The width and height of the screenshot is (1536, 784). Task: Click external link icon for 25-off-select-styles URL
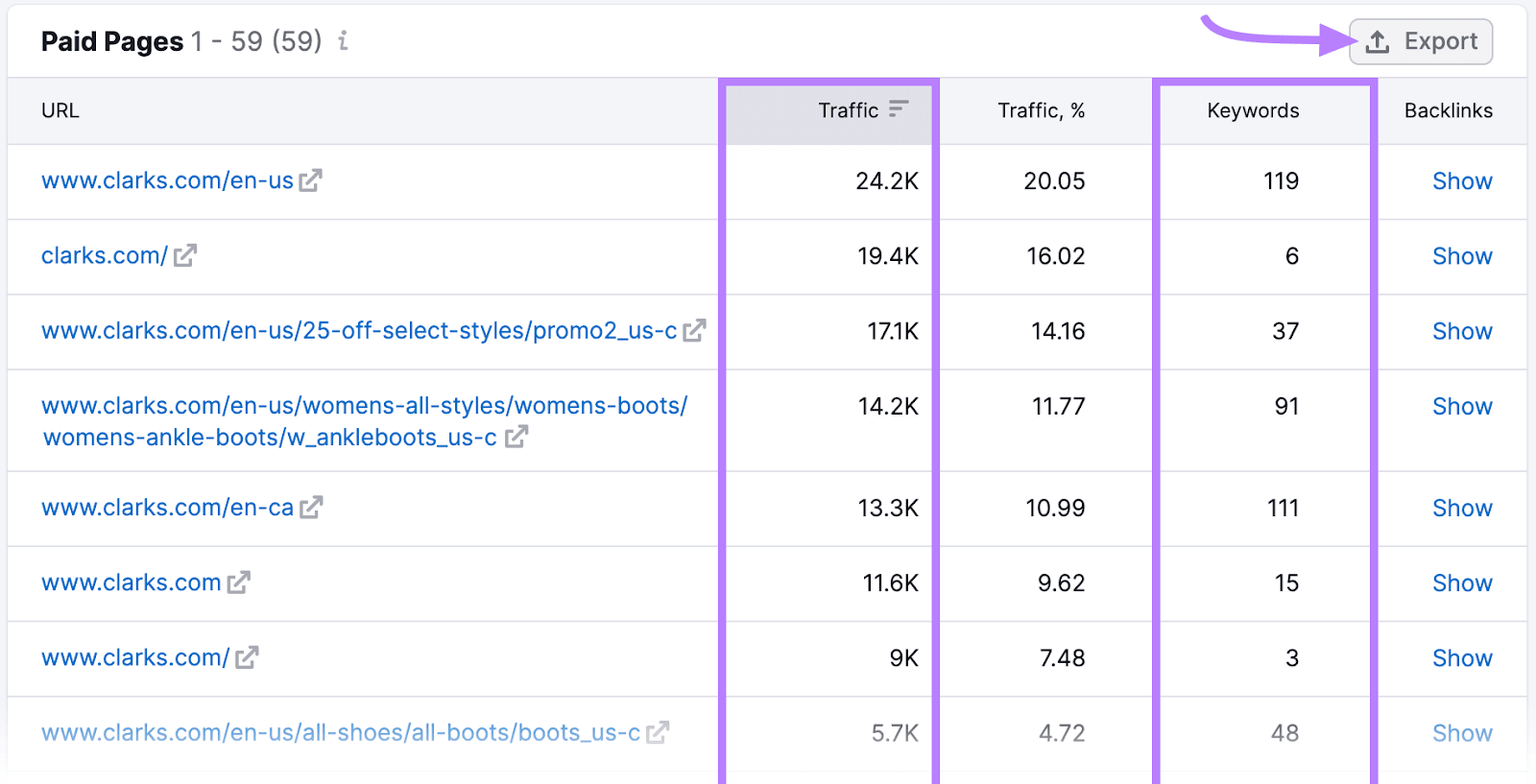(x=694, y=330)
